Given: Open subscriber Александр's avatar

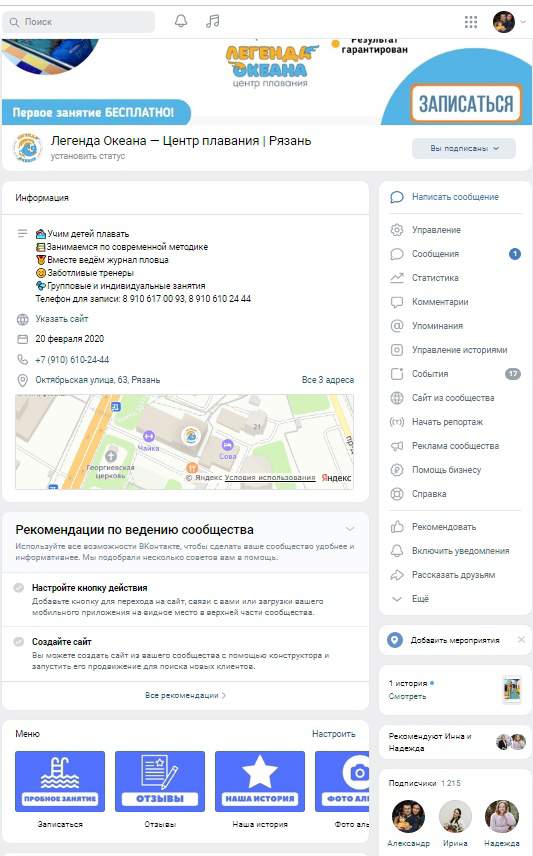Looking at the screenshot, I should click(x=408, y=817).
